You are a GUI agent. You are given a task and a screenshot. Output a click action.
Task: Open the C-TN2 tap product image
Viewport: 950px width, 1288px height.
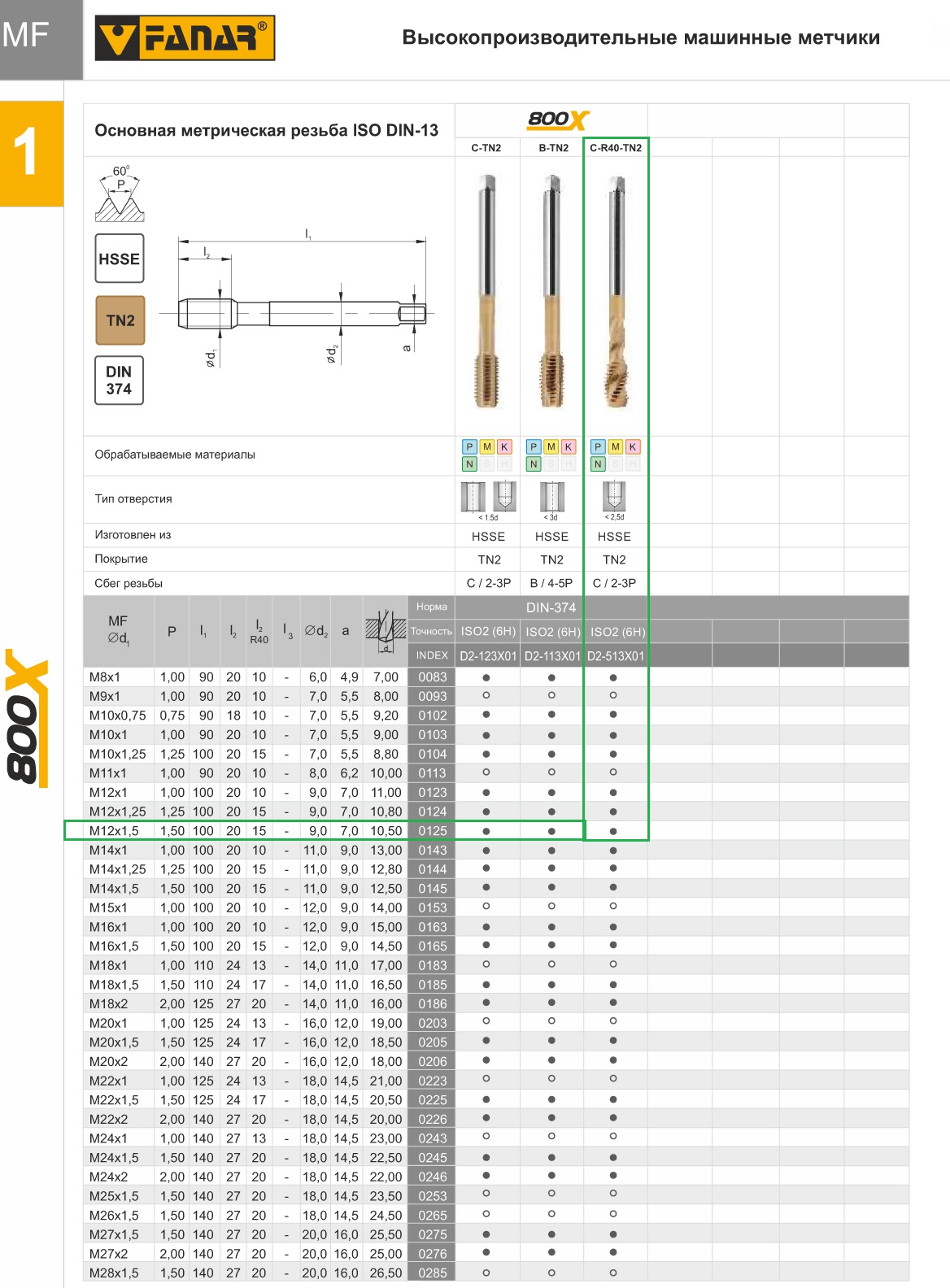tap(486, 291)
